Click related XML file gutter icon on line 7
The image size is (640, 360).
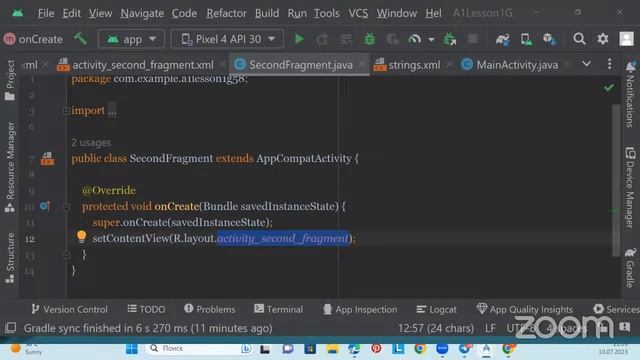coord(47,159)
